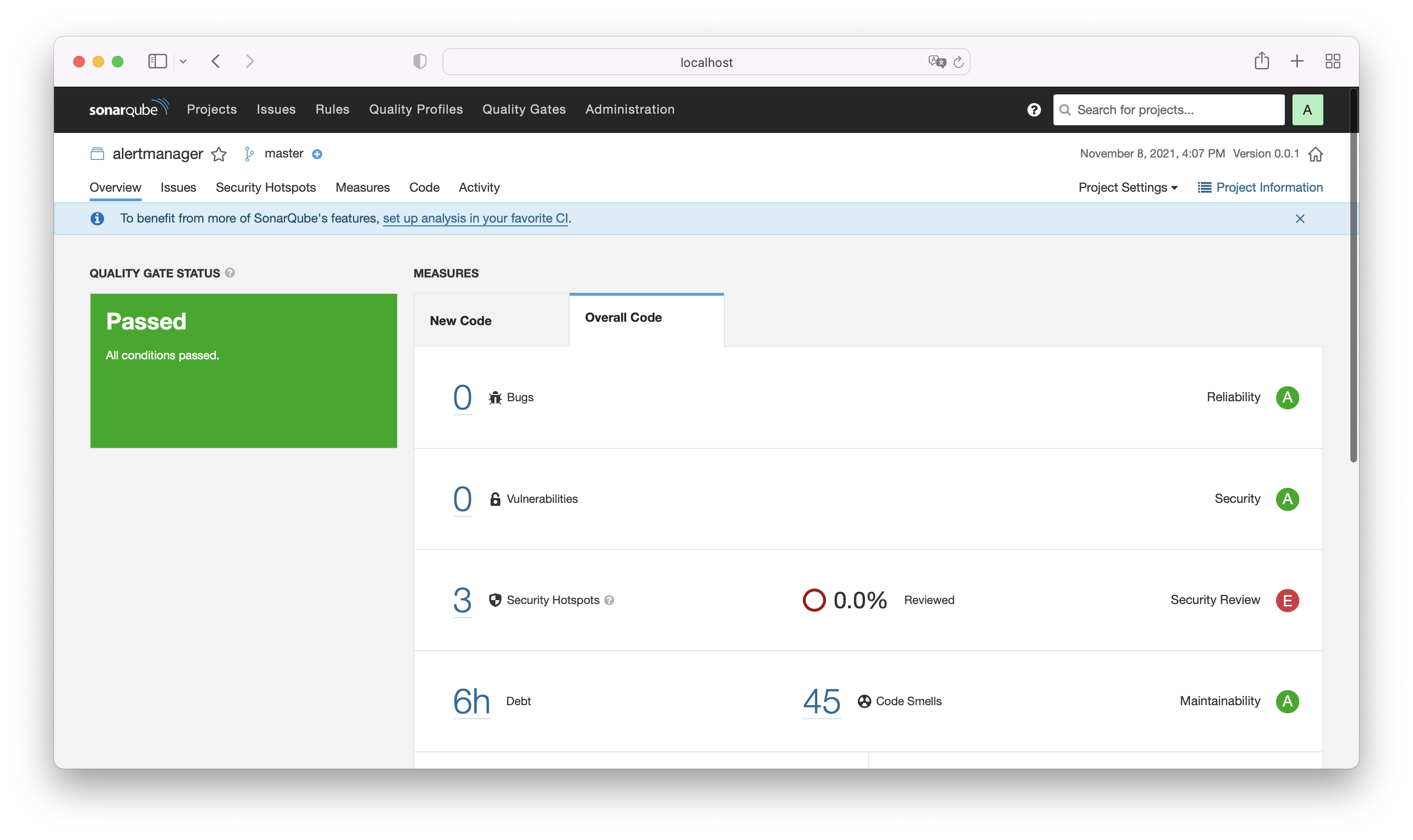Expand the Project Settings dropdown

tap(1128, 187)
